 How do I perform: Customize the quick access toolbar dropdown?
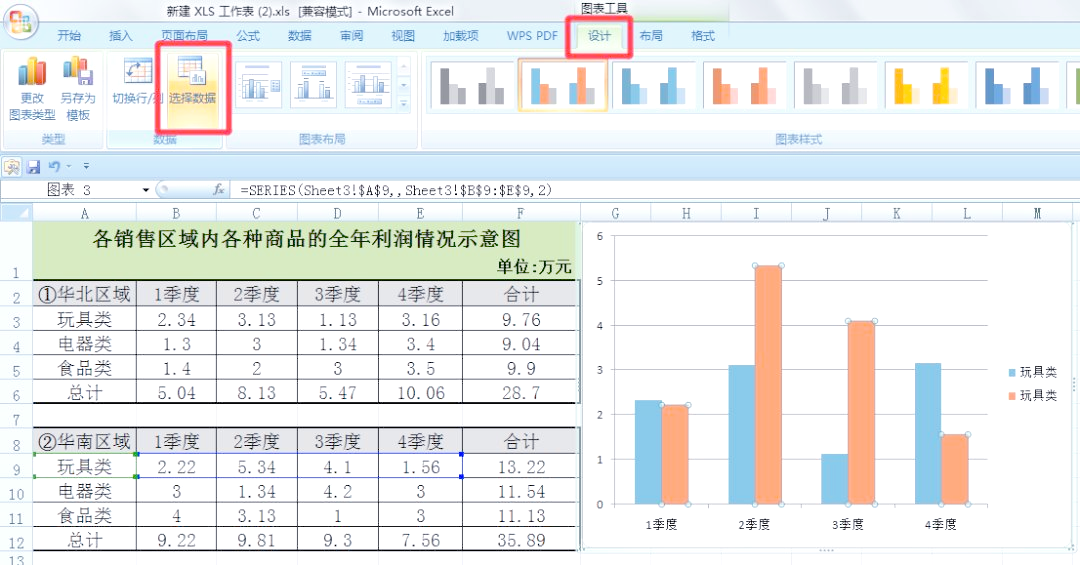86,166
